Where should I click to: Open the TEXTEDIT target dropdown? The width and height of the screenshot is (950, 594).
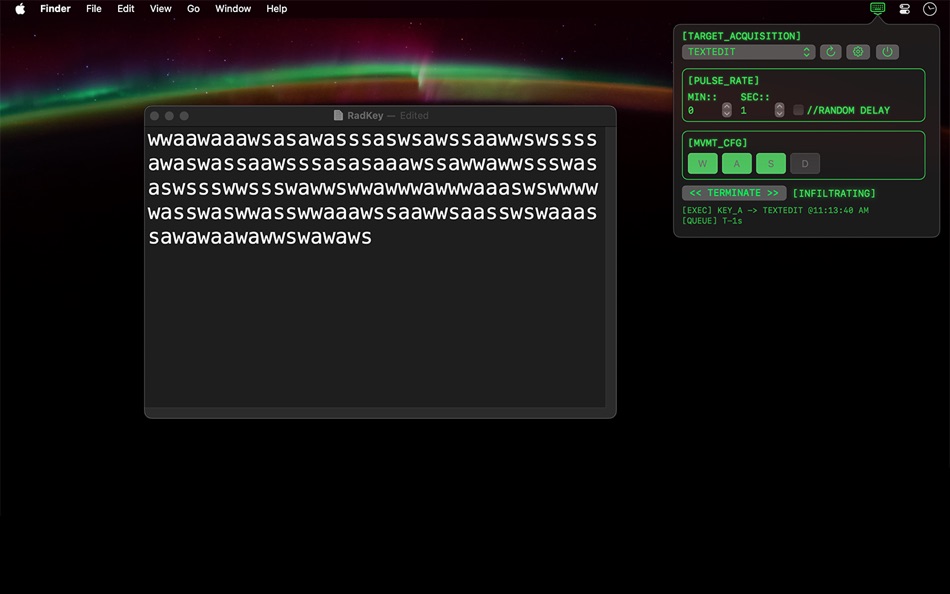(x=748, y=52)
